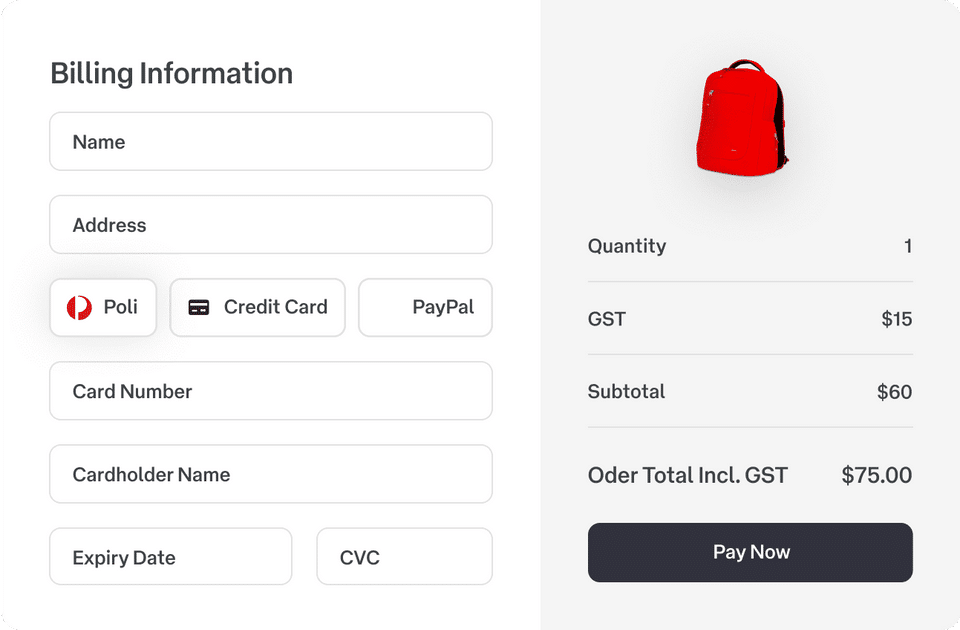
Task: Click the GST amount $15
Action: (896, 319)
